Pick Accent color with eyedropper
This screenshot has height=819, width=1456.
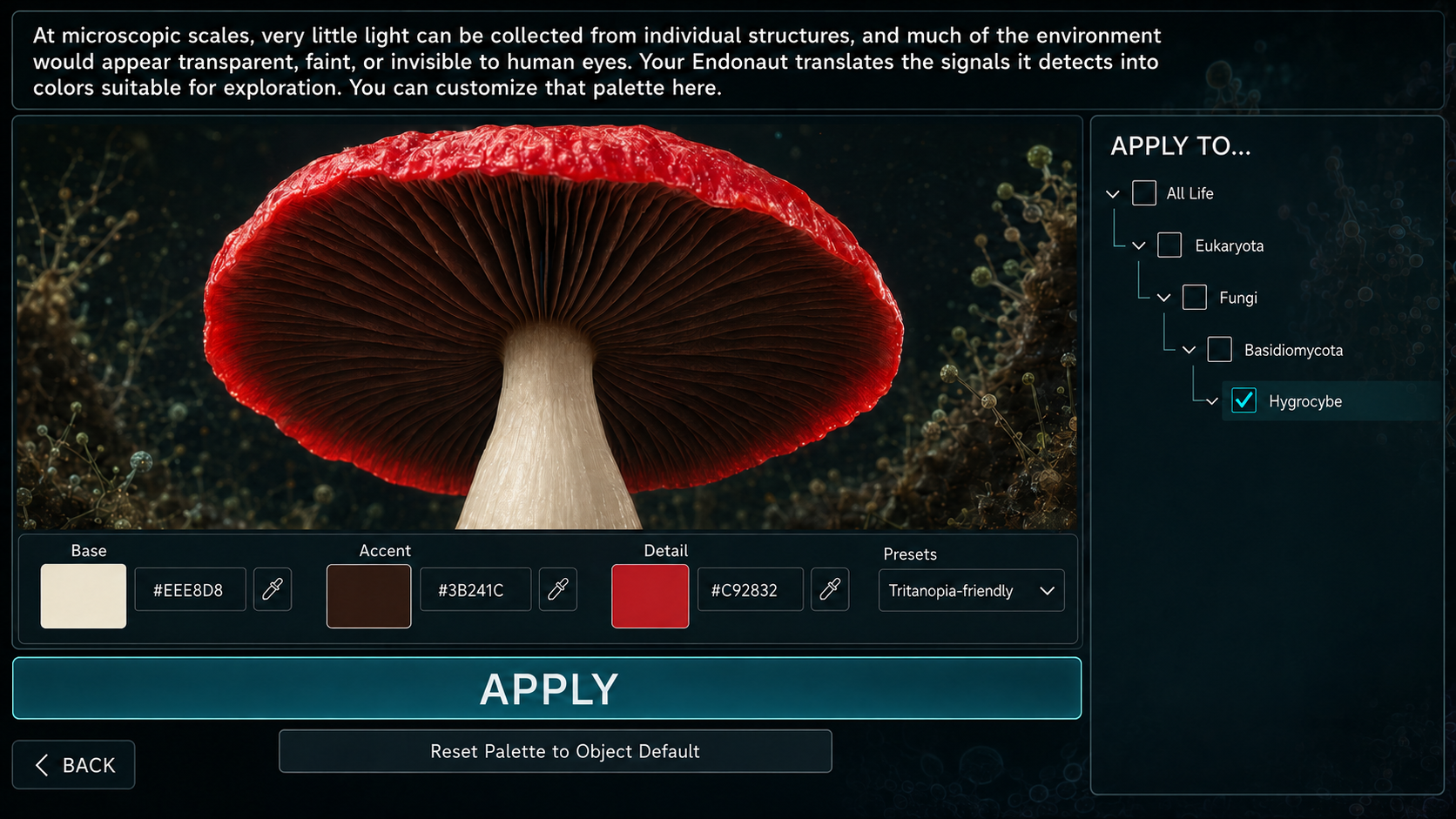[x=558, y=589]
